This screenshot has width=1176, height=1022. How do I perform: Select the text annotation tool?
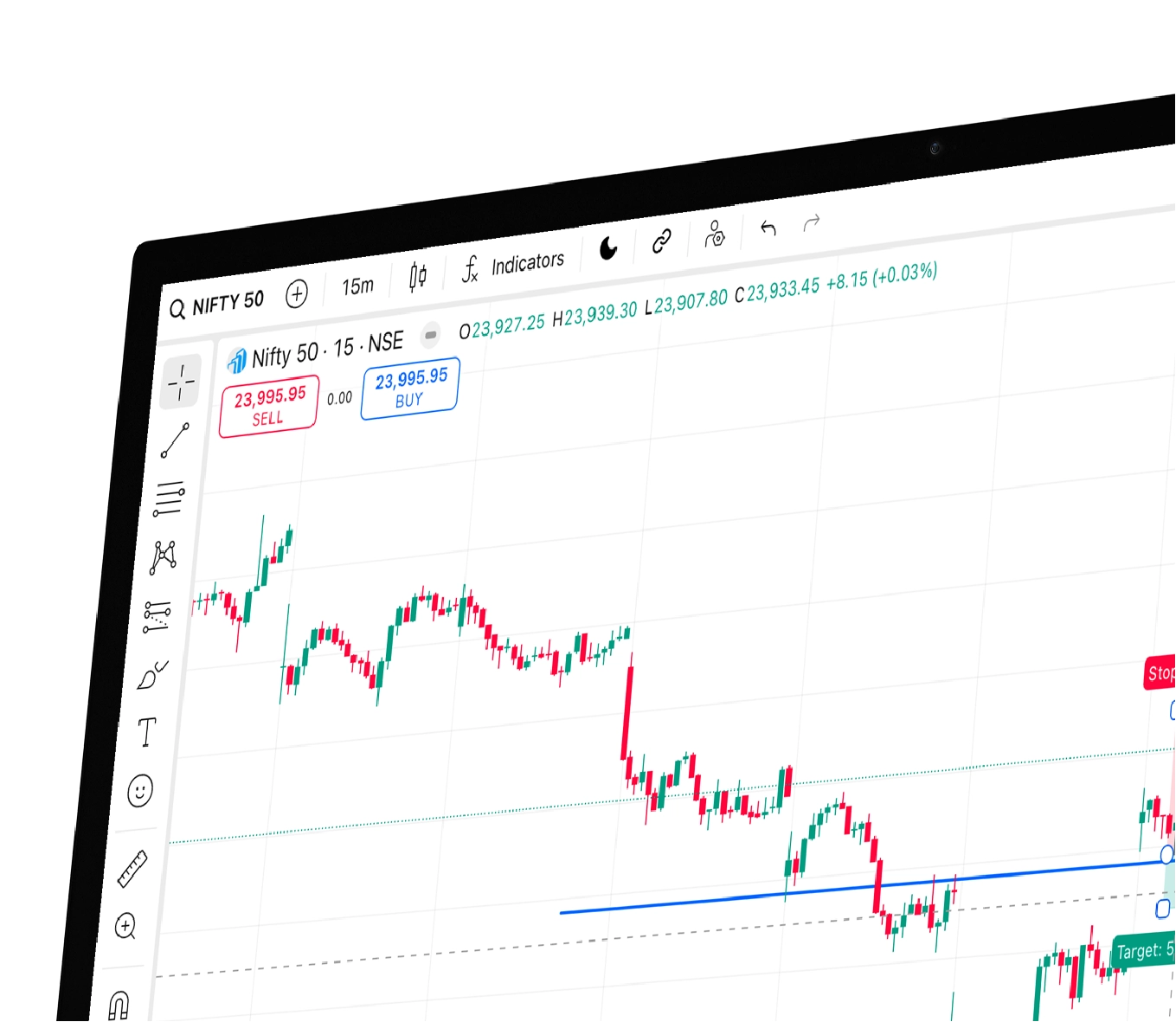[x=147, y=732]
